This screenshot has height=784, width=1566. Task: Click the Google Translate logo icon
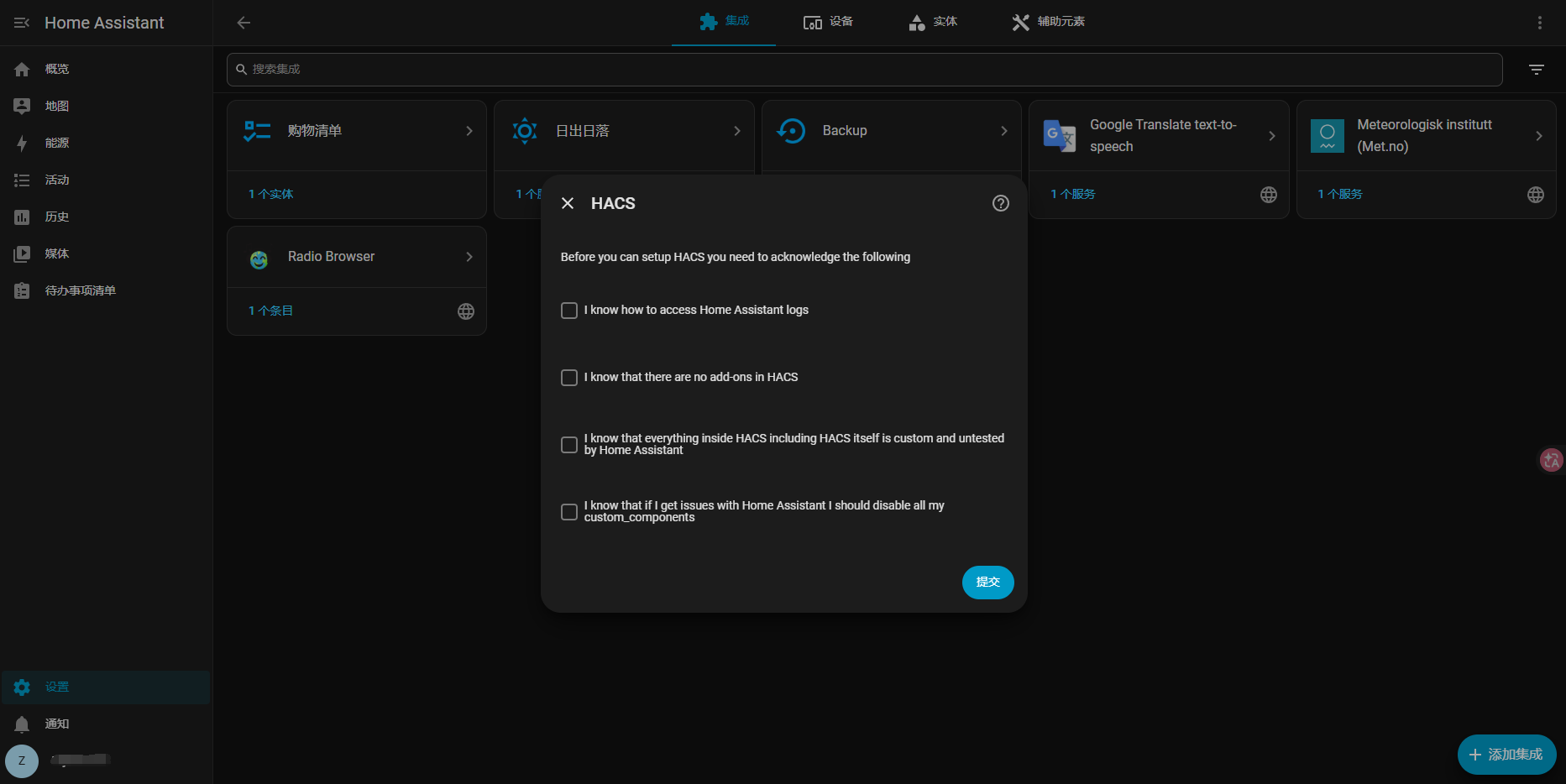[x=1059, y=135]
